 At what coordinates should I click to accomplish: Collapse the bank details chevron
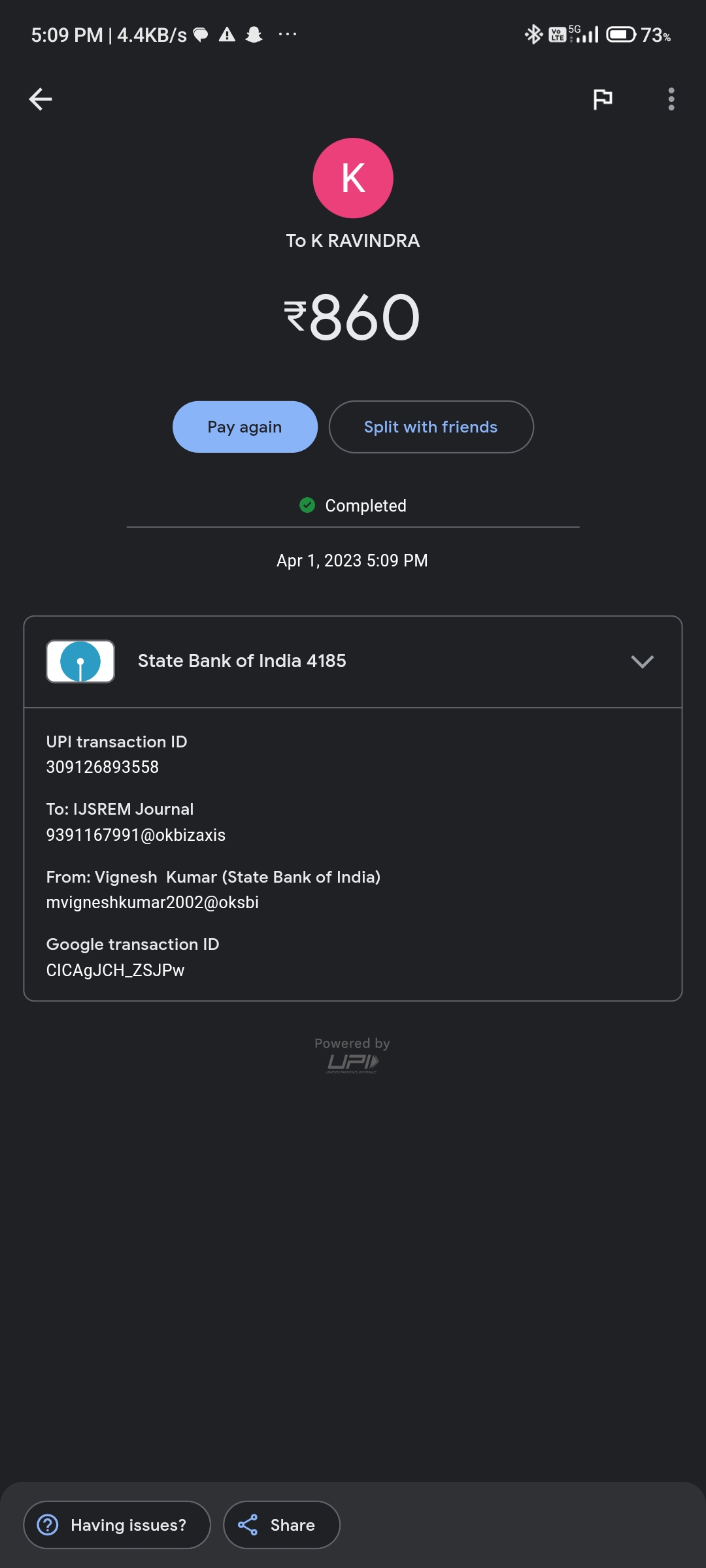[642, 661]
